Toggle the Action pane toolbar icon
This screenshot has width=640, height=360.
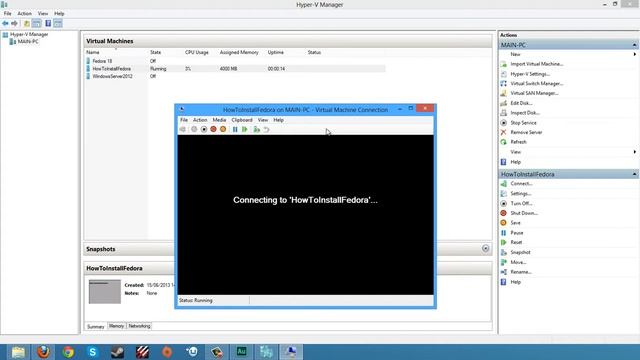58,23
